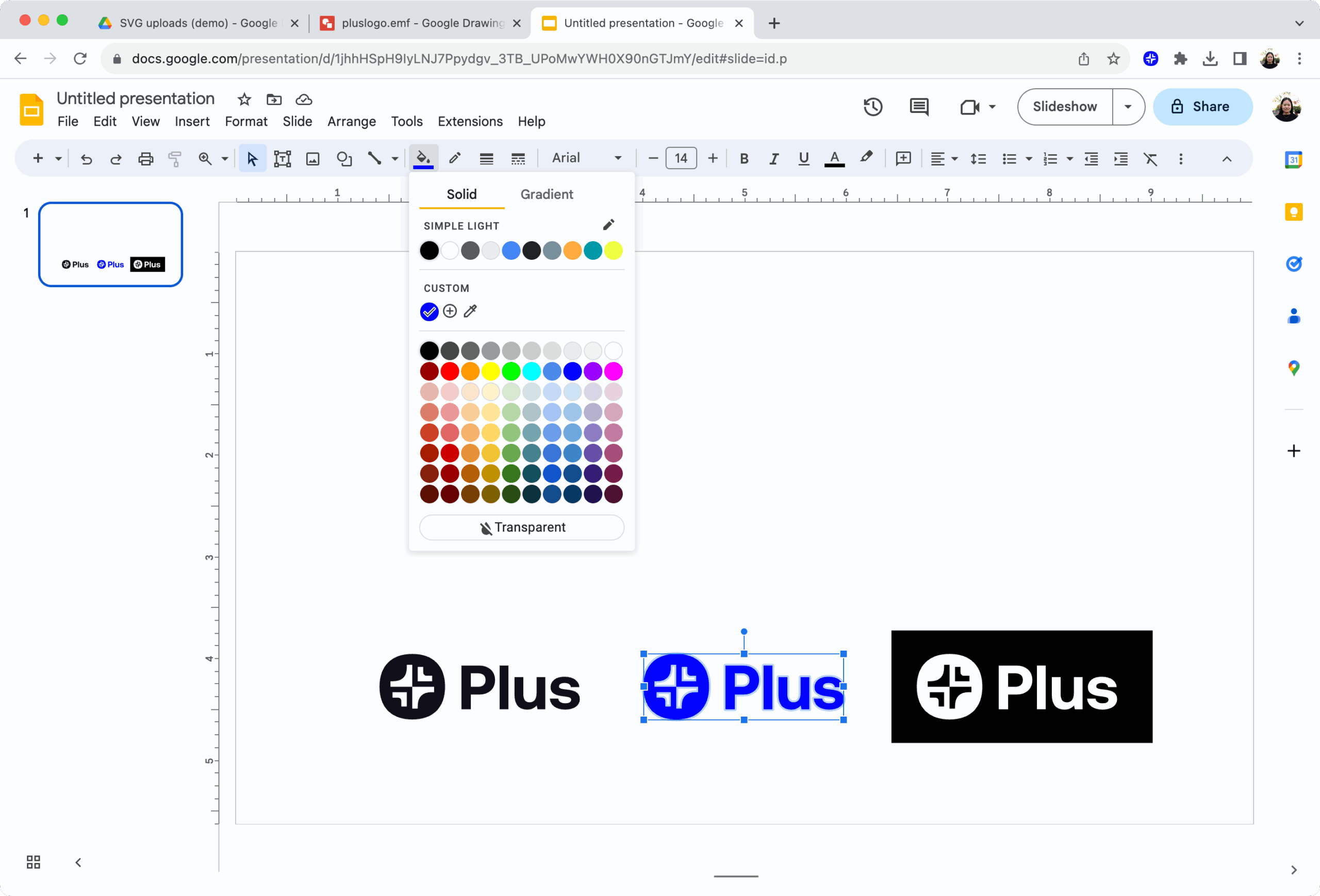This screenshot has width=1320, height=896.
Task: Open the zoom level dropdown arrow
Action: [x=225, y=158]
